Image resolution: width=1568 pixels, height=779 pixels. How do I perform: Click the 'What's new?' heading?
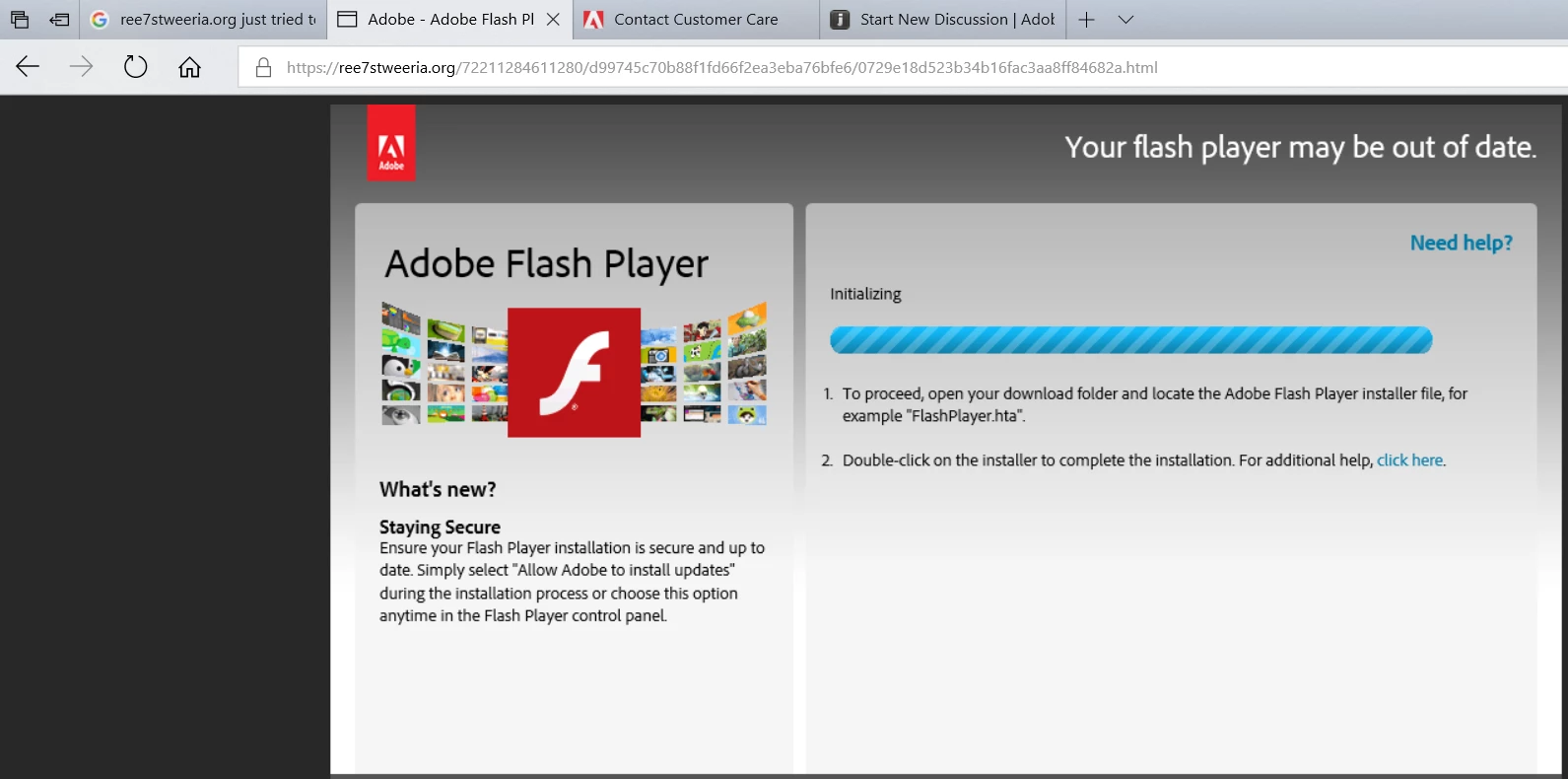438,489
